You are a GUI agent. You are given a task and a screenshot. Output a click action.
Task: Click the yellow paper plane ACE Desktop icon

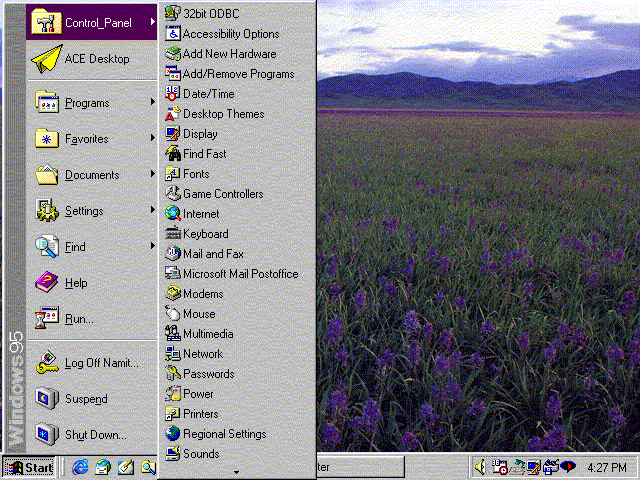click(47, 59)
